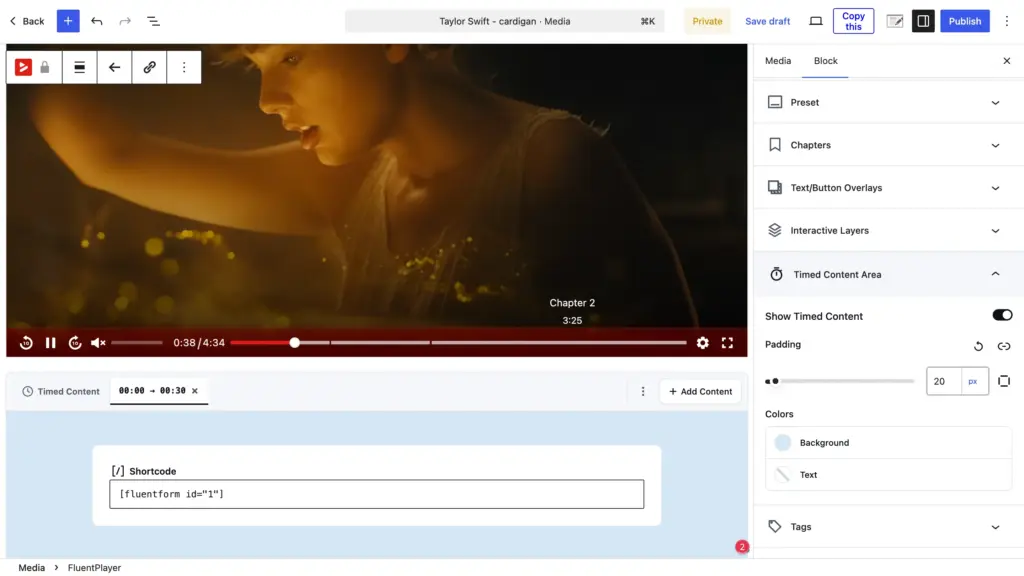Open the command palette title bar
Image resolution: width=1024 pixels, height=576 pixels.
tap(504, 21)
